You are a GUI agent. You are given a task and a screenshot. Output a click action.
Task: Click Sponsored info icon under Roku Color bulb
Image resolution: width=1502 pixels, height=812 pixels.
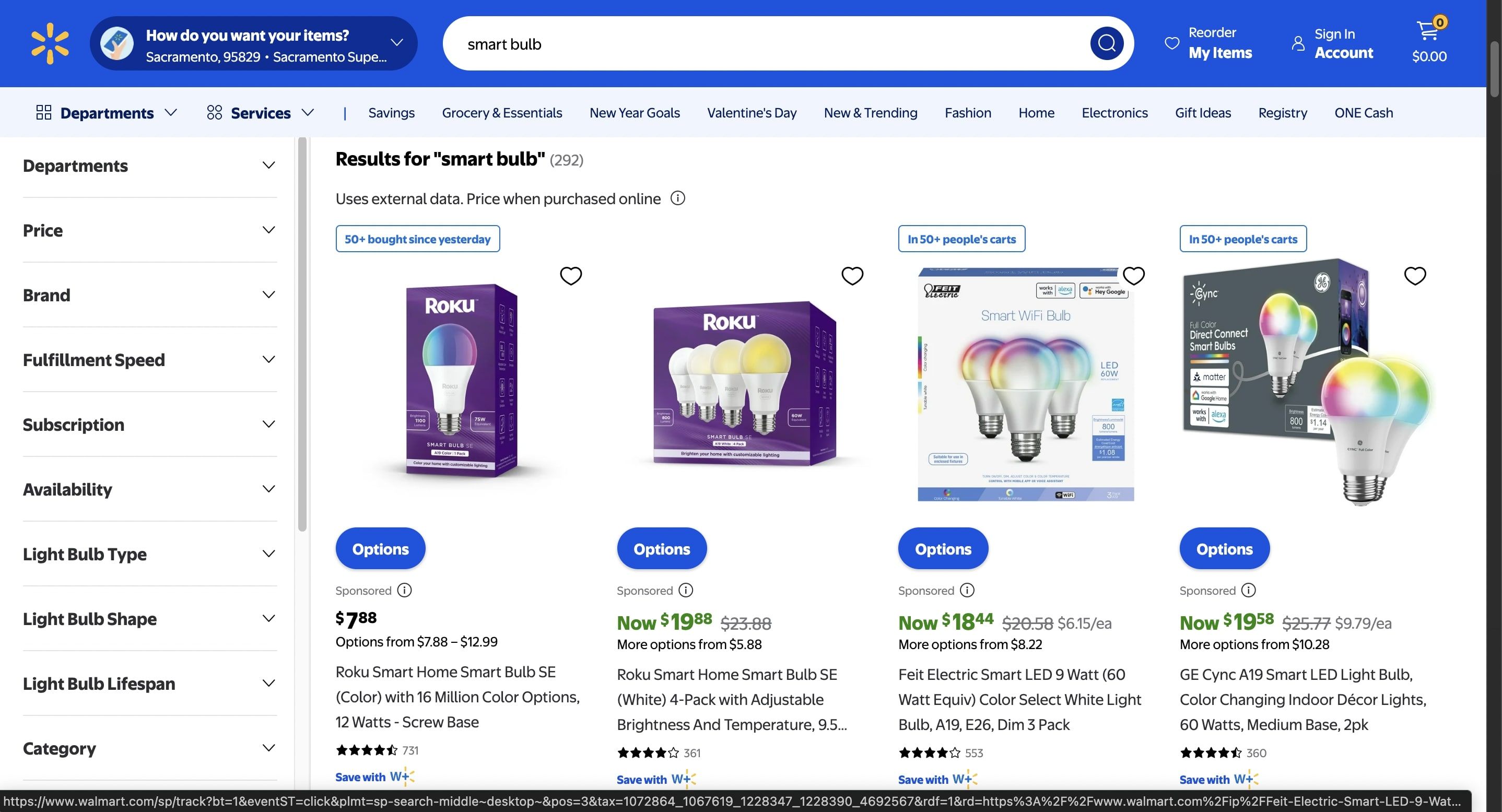click(x=404, y=591)
